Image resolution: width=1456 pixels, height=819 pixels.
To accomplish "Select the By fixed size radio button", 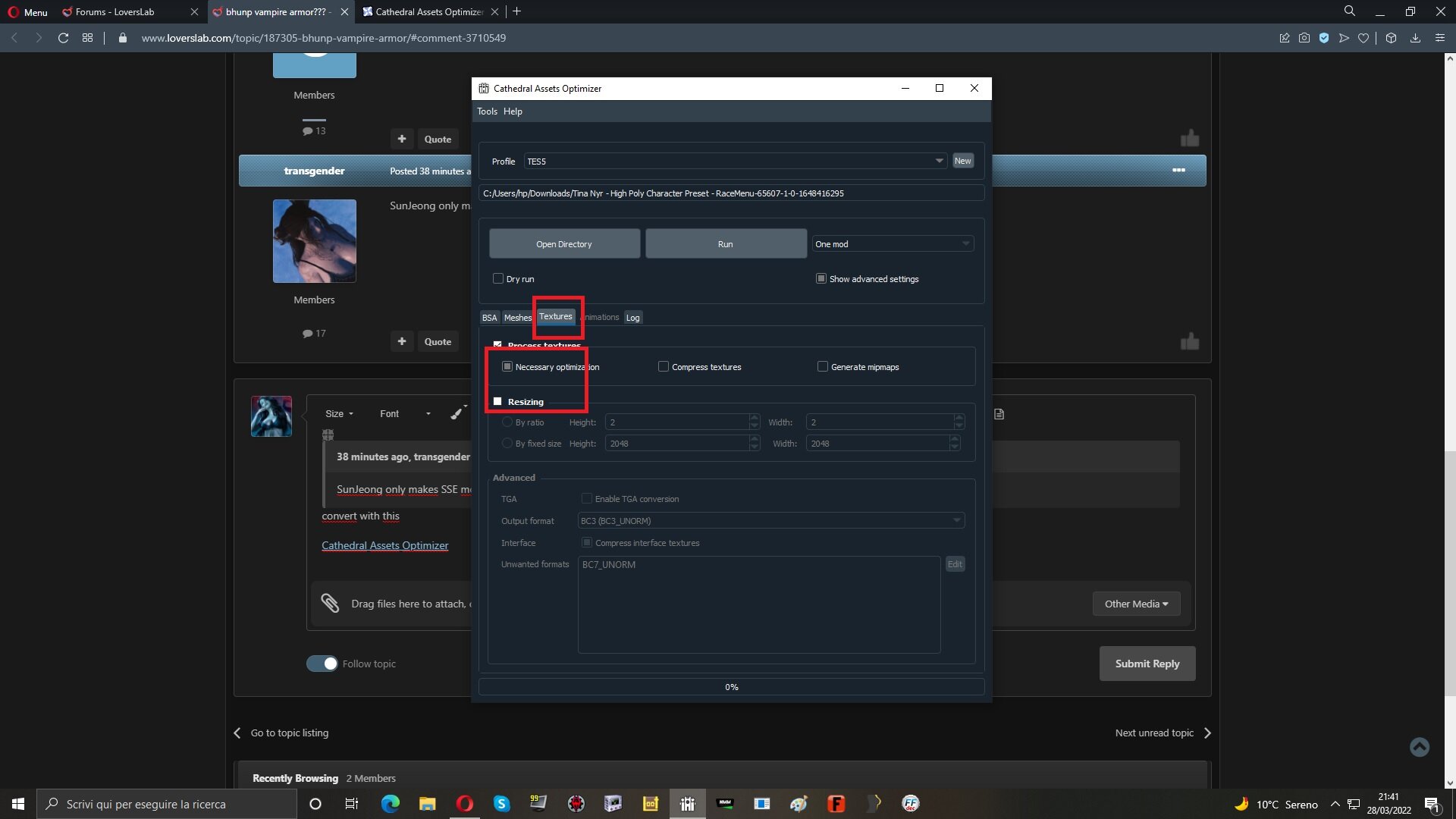I will point(507,444).
